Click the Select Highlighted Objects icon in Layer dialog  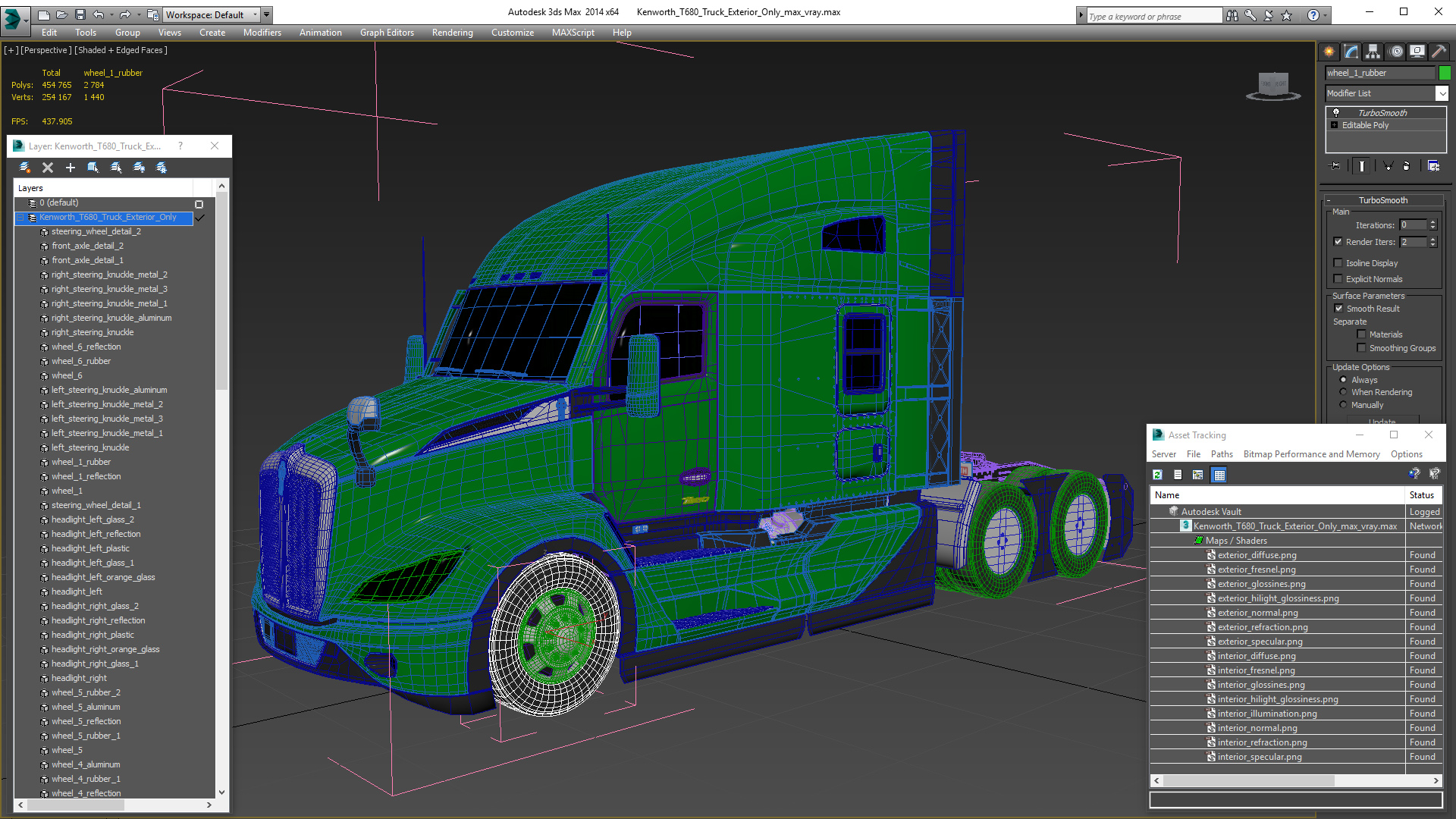pyautogui.click(x=93, y=168)
